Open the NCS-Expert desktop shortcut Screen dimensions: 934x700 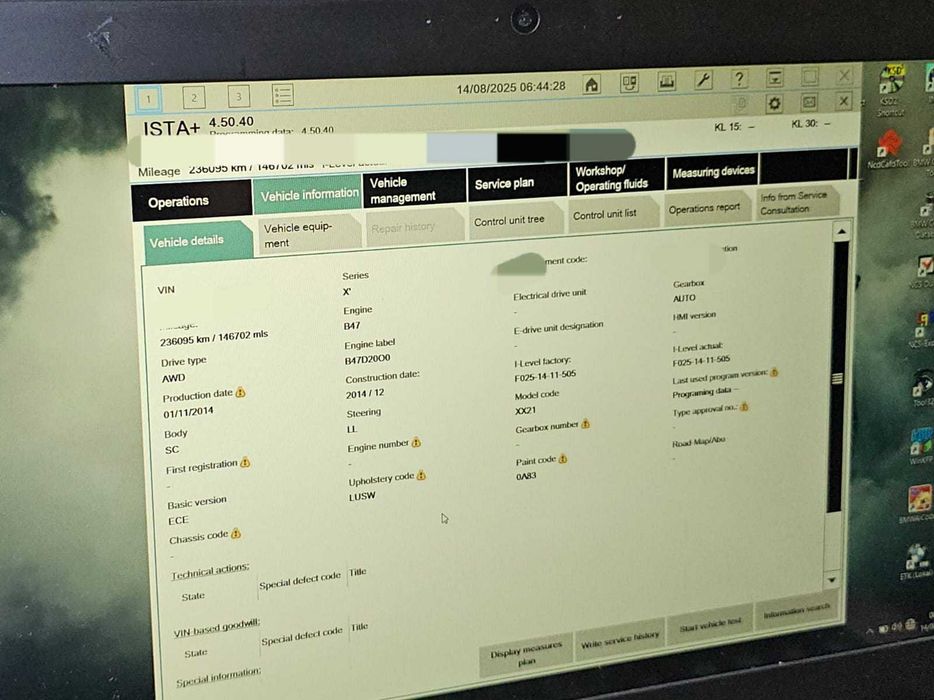922,329
